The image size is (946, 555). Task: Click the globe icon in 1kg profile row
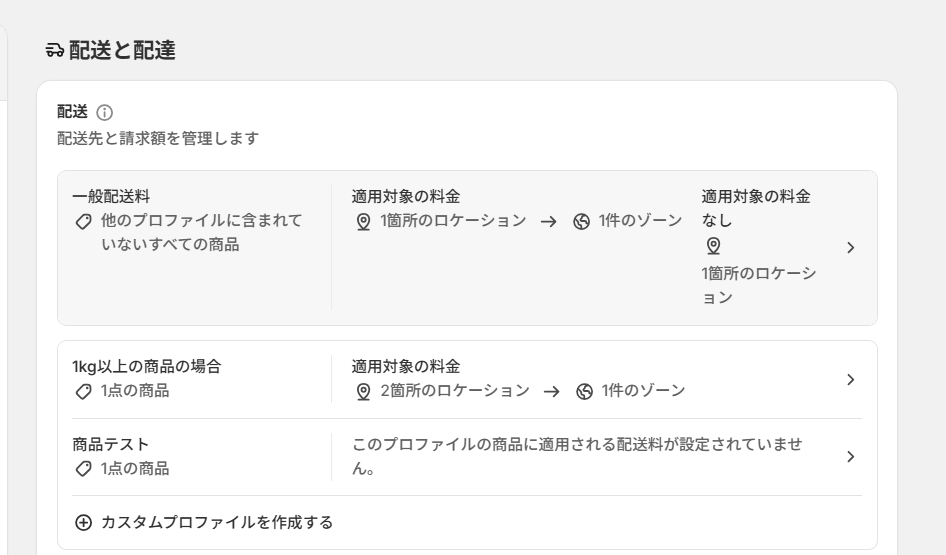pyautogui.click(x=584, y=392)
